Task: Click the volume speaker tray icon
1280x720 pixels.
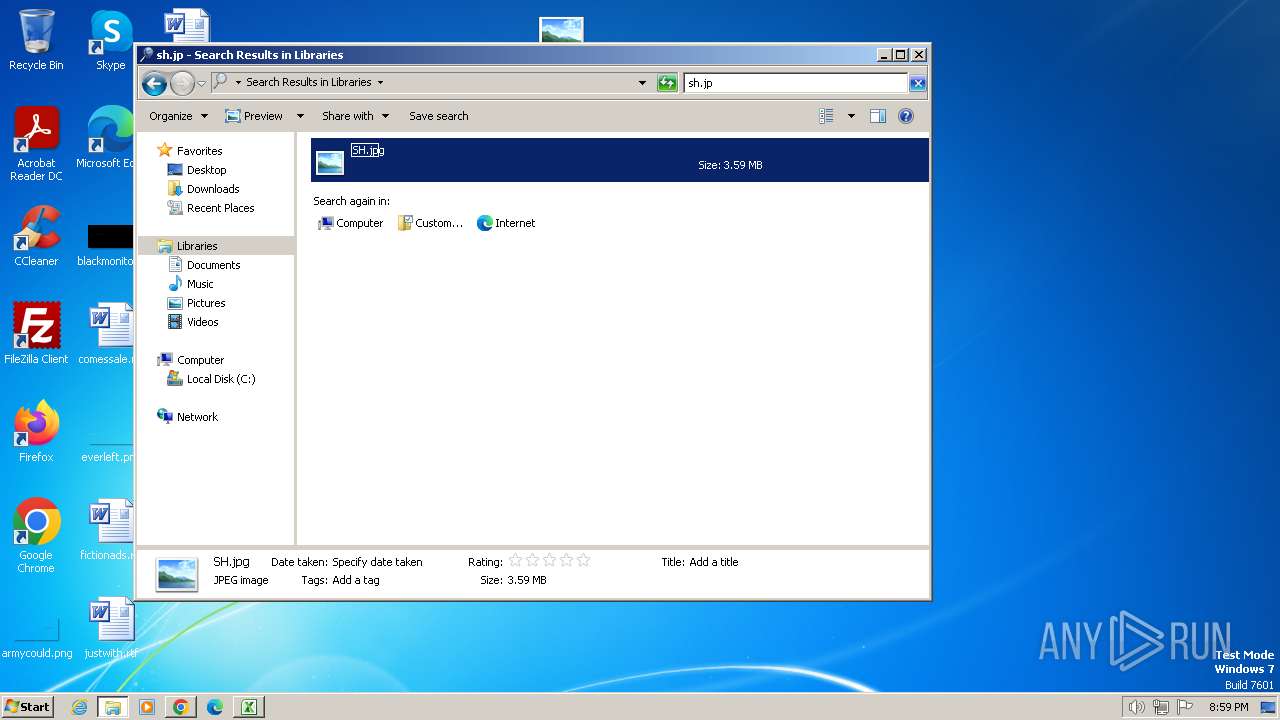Action: 1136,707
